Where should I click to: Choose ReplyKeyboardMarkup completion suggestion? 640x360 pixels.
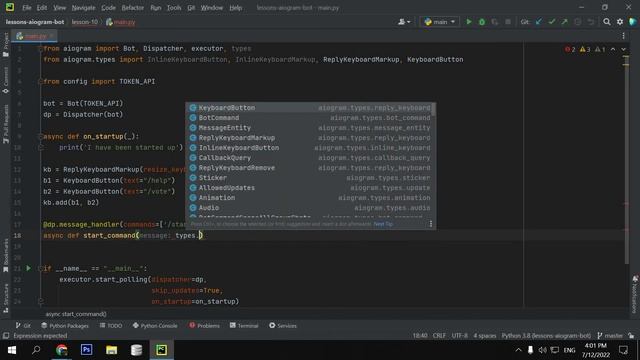[x=311, y=138]
